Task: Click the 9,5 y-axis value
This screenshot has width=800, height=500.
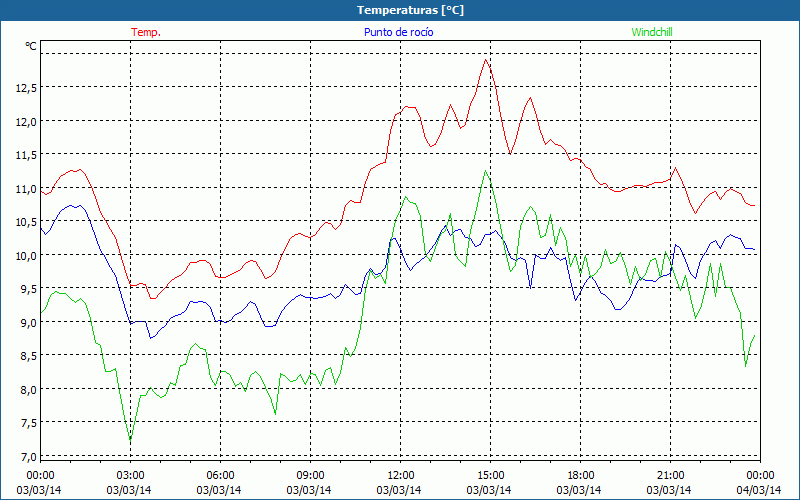Action: (x=29, y=288)
